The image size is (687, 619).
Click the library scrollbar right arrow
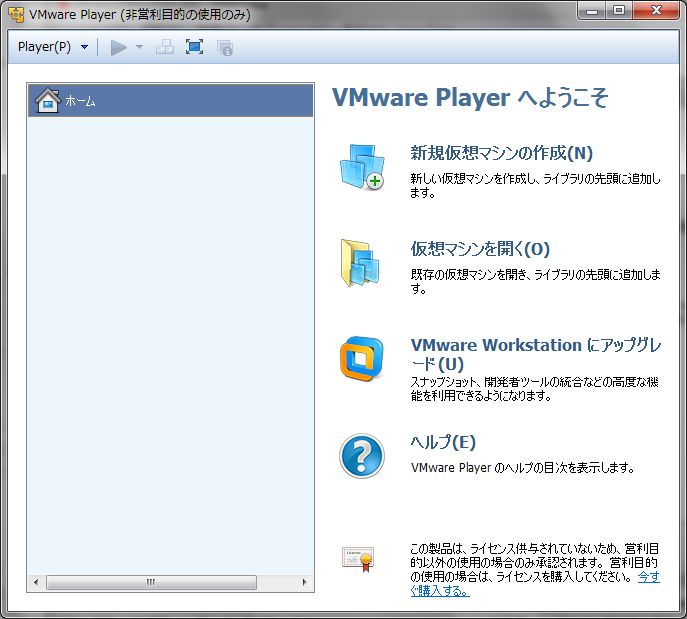[x=305, y=582]
